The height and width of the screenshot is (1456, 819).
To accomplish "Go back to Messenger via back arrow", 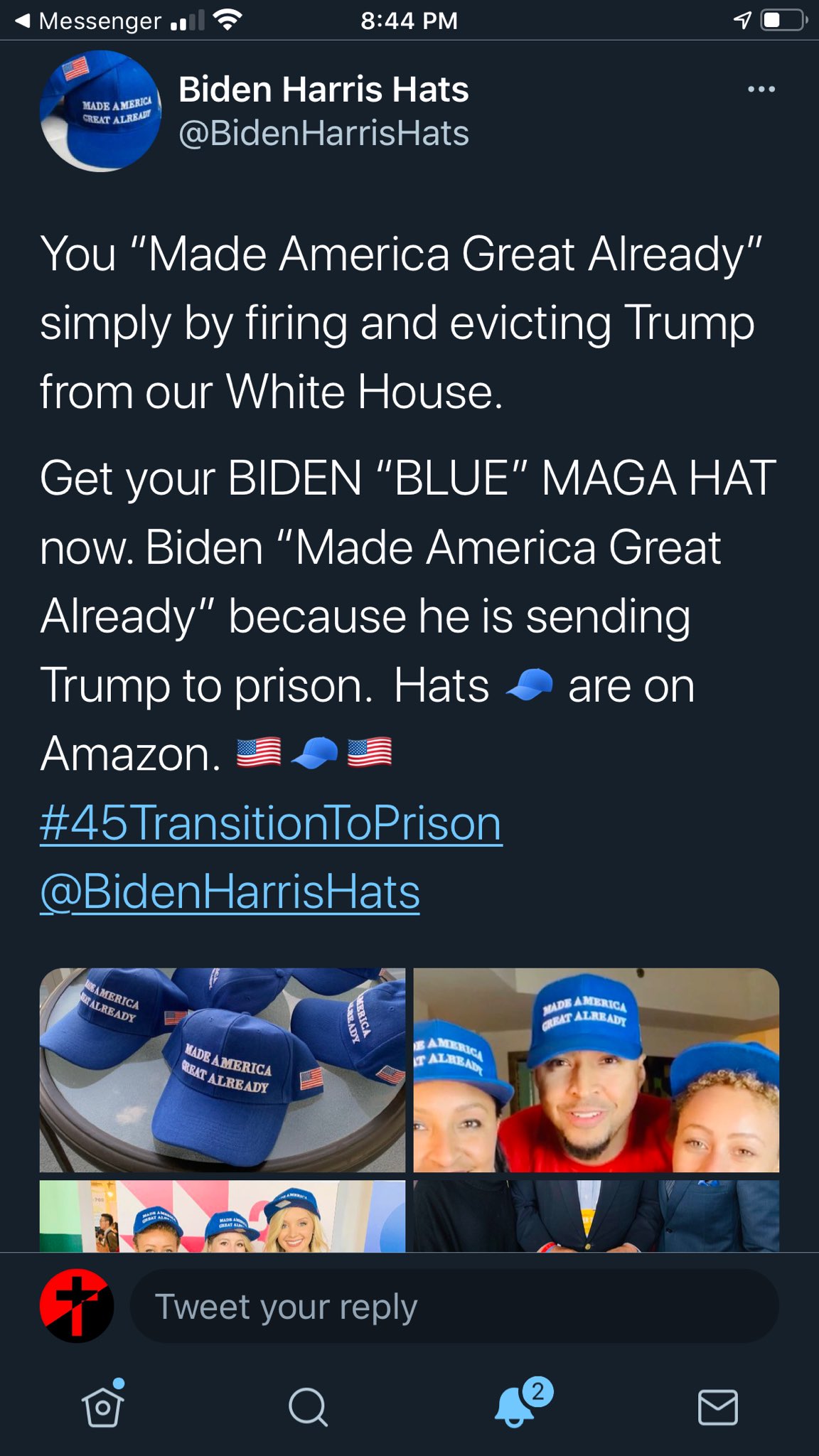I will [89, 21].
